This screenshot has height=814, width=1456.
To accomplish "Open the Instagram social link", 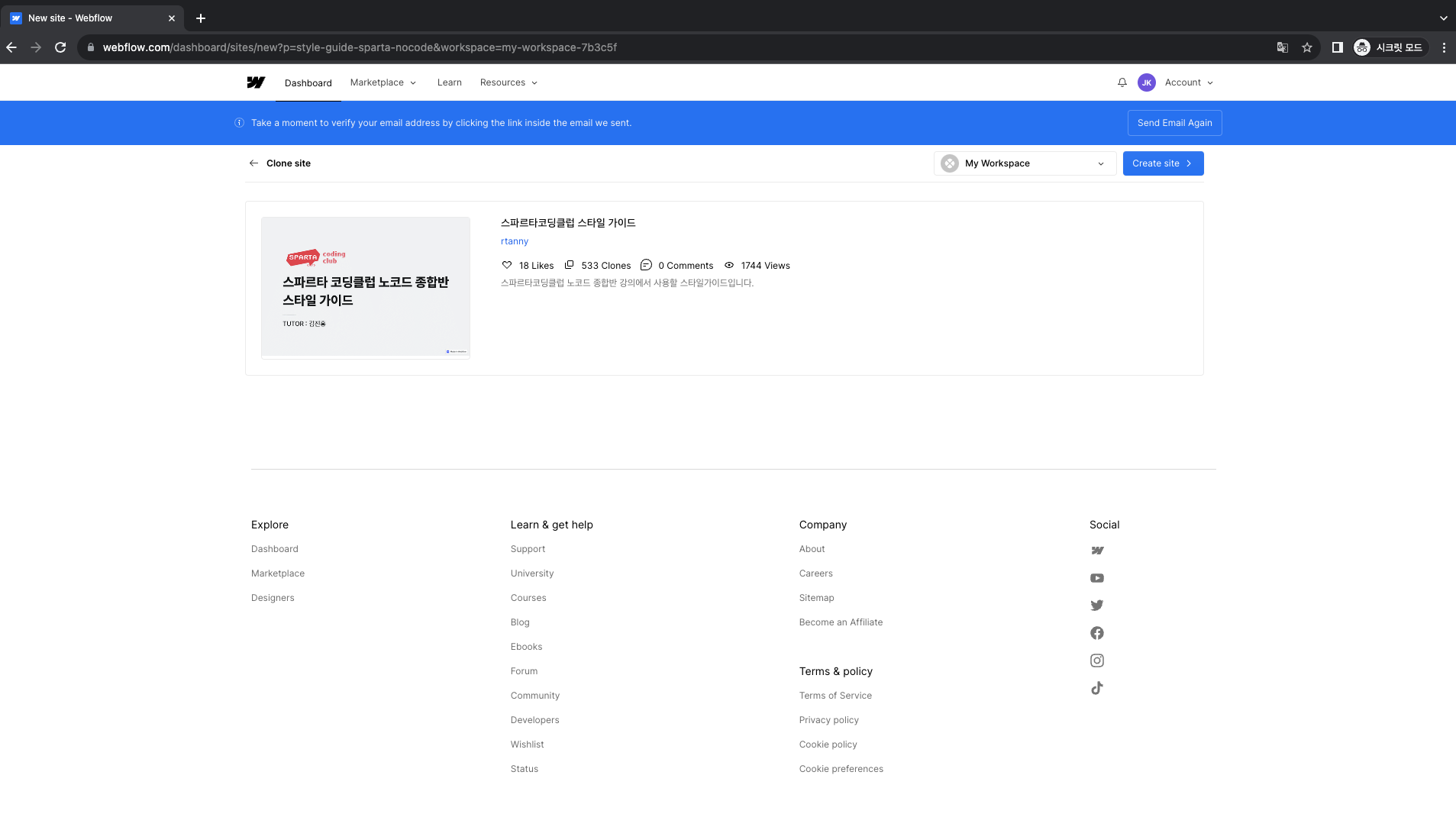I will [x=1097, y=661].
